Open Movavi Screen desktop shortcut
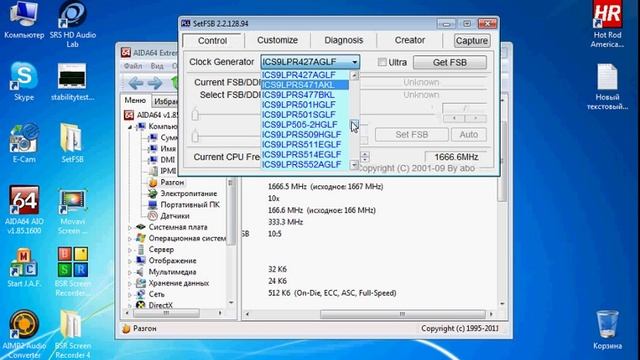Viewport: 640px width, 360px height. pyautogui.click(x=73, y=211)
